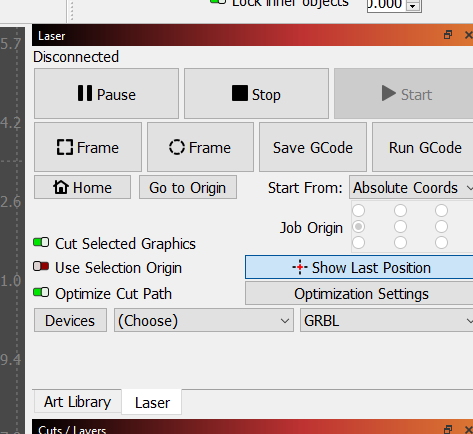Open the GRBL device dropdown
Image resolution: width=473 pixels, height=434 pixels.
386,320
